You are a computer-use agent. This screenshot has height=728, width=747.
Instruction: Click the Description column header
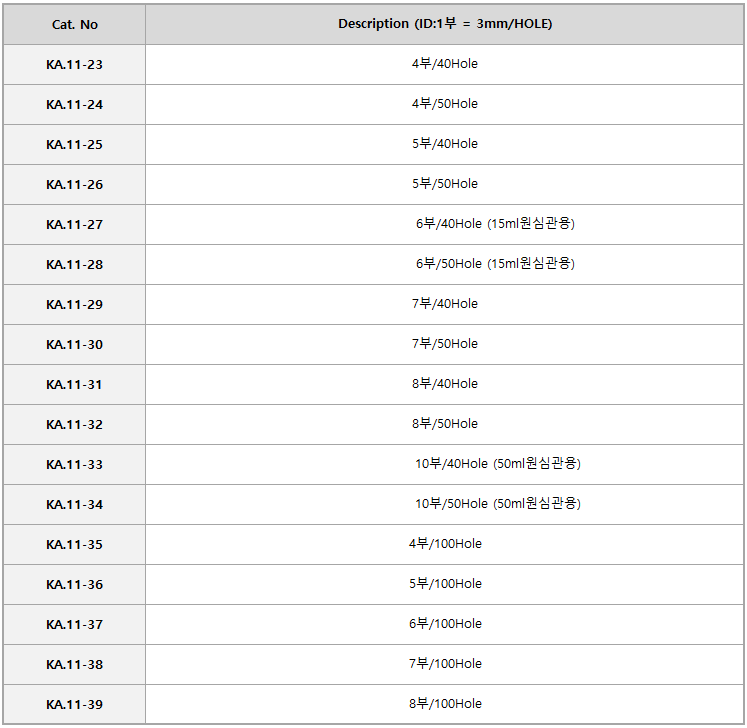click(445, 24)
